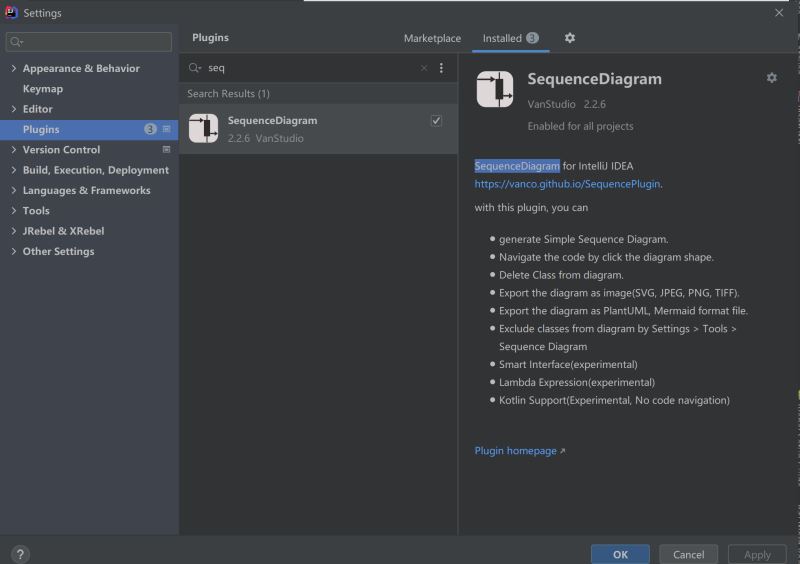Viewport: 800px width, 564px height.
Task: Click SequenceDiagram icon in search results
Action: [x=204, y=129]
